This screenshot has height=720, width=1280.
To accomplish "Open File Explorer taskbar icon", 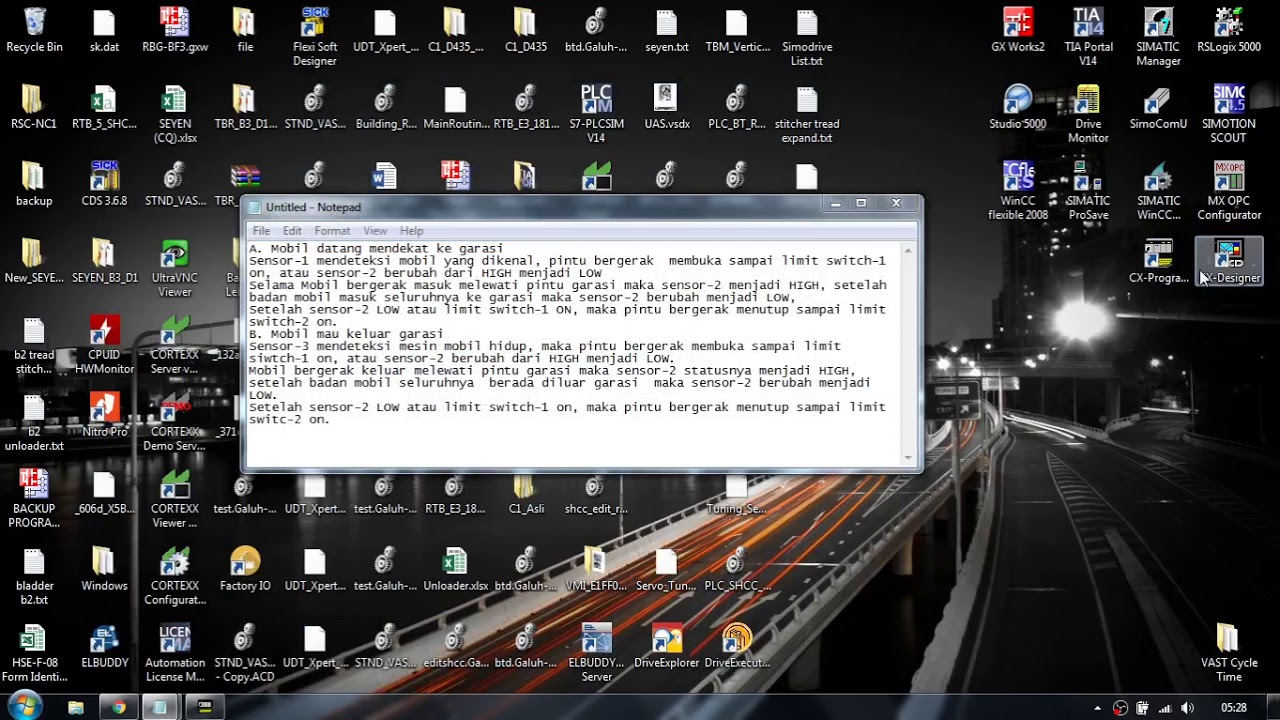I will coord(76,707).
